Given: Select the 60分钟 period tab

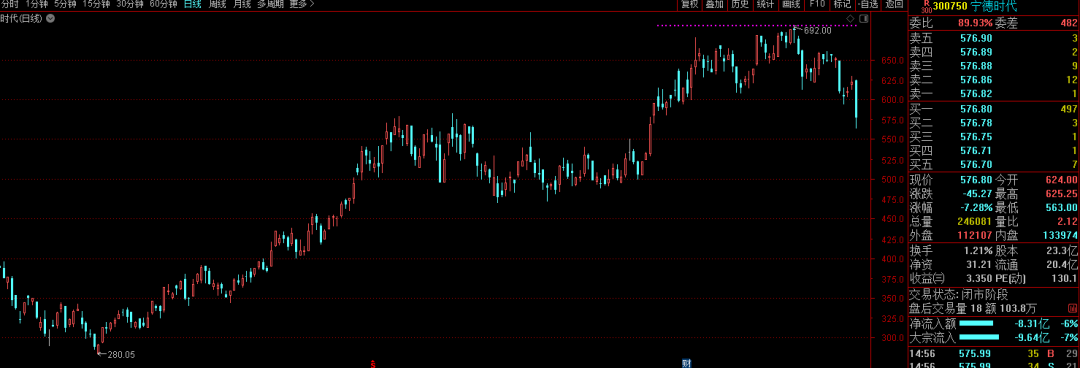Looking at the screenshot, I should (x=163, y=4).
